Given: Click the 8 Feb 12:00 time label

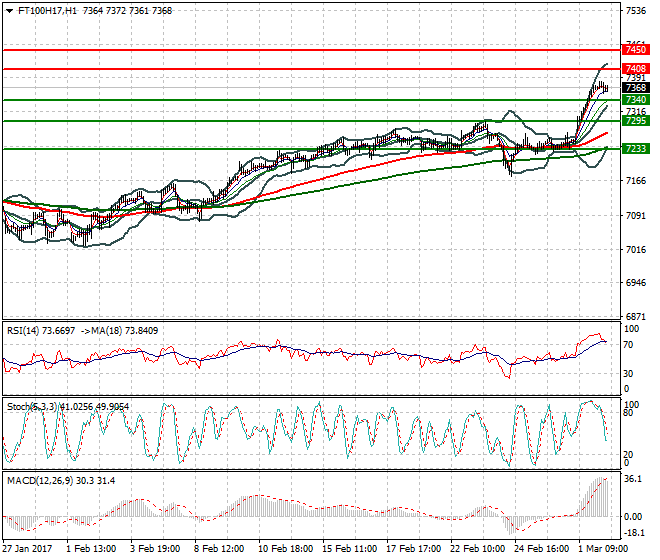Looking at the screenshot, I should click(219, 549).
